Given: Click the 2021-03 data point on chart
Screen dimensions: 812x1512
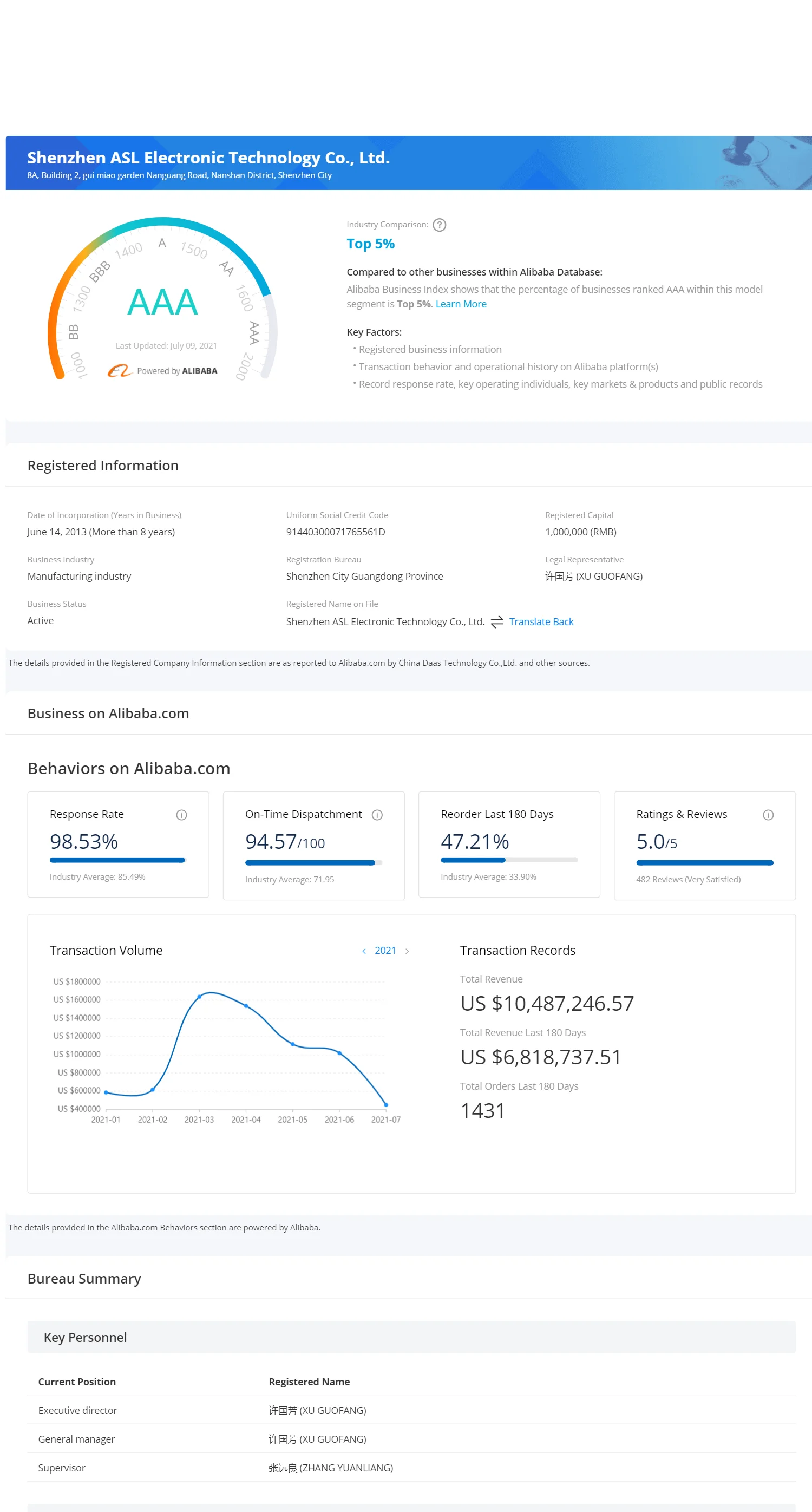Looking at the screenshot, I should (x=199, y=997).
